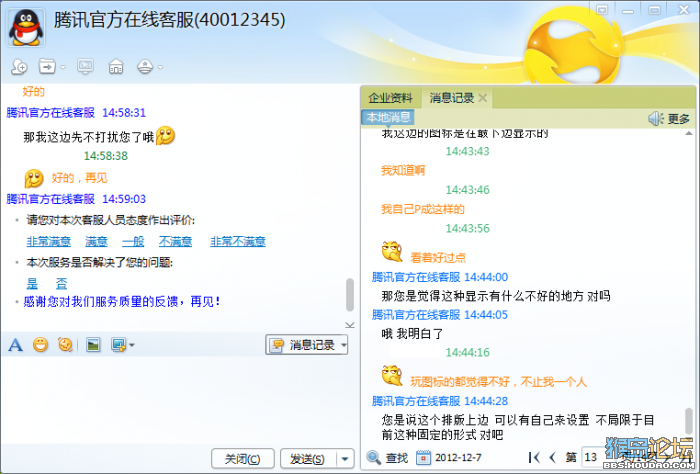Click the date 2012-12-7

[458, 457]
